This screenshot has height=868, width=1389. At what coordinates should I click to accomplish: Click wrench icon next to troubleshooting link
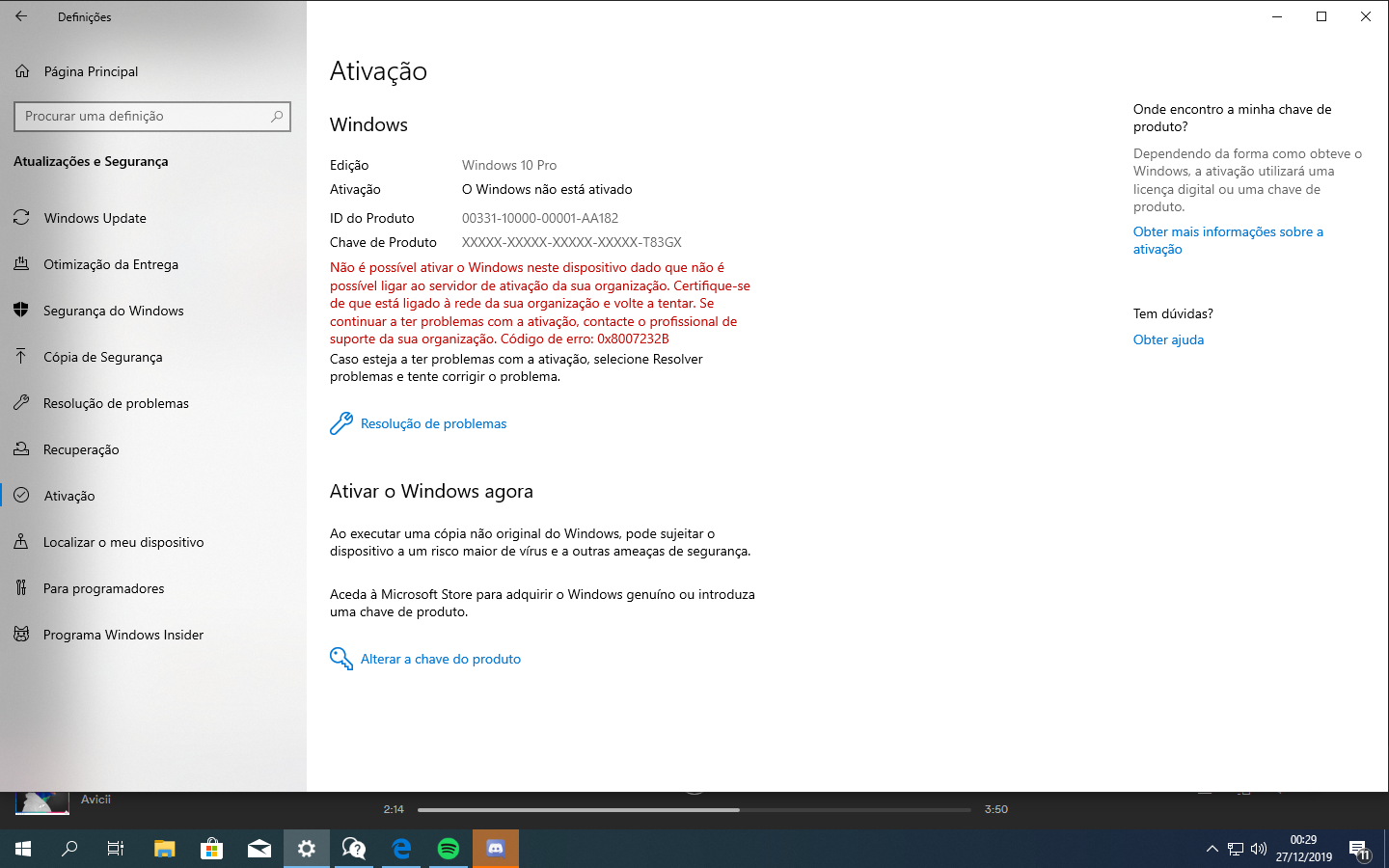341,423
